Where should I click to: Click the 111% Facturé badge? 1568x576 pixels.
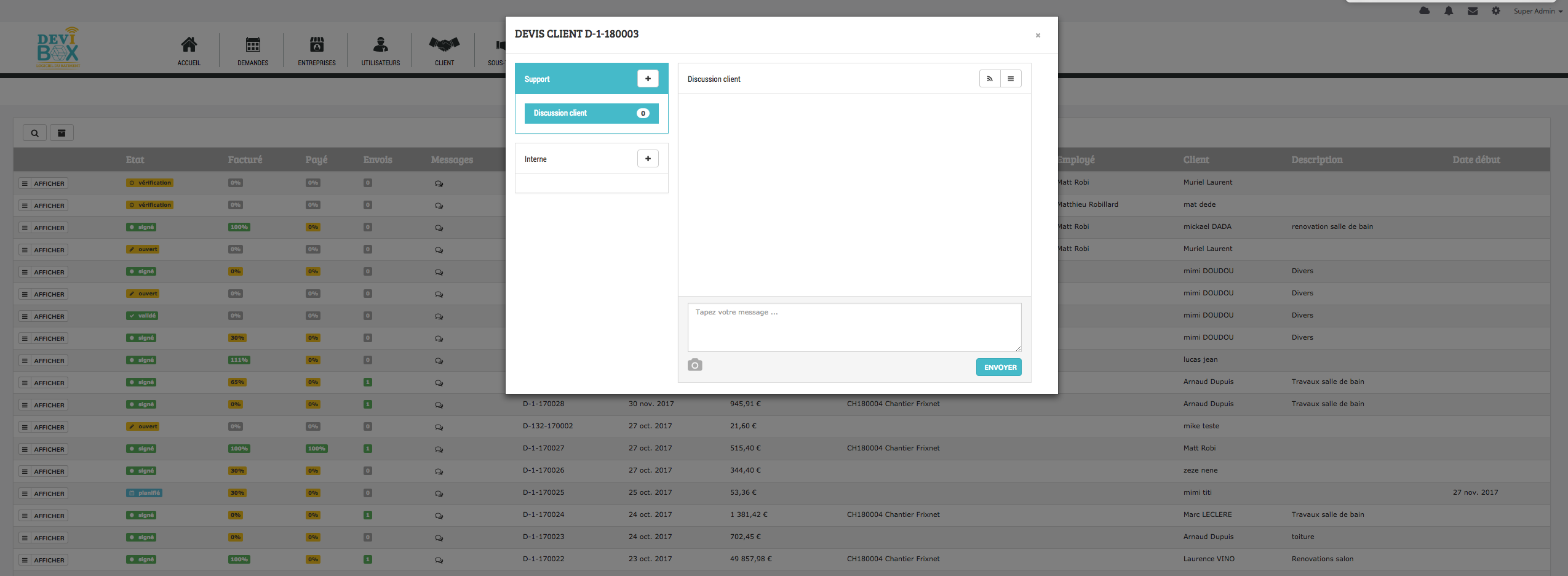(239, 360)
